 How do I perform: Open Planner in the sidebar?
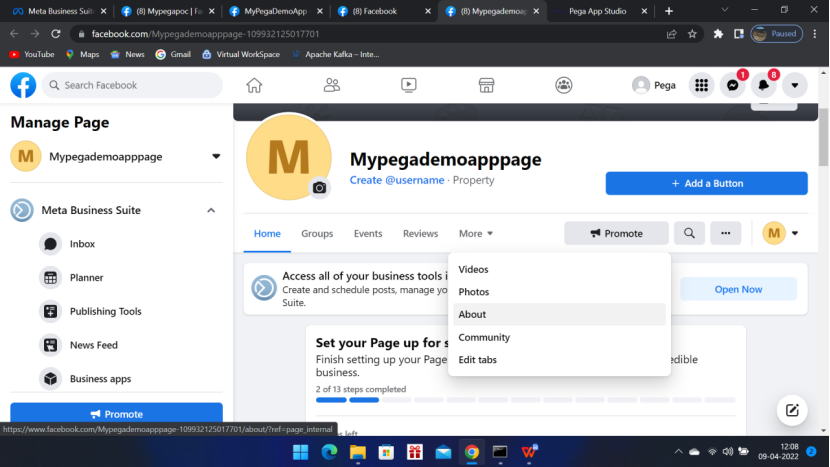coord(86,278)
